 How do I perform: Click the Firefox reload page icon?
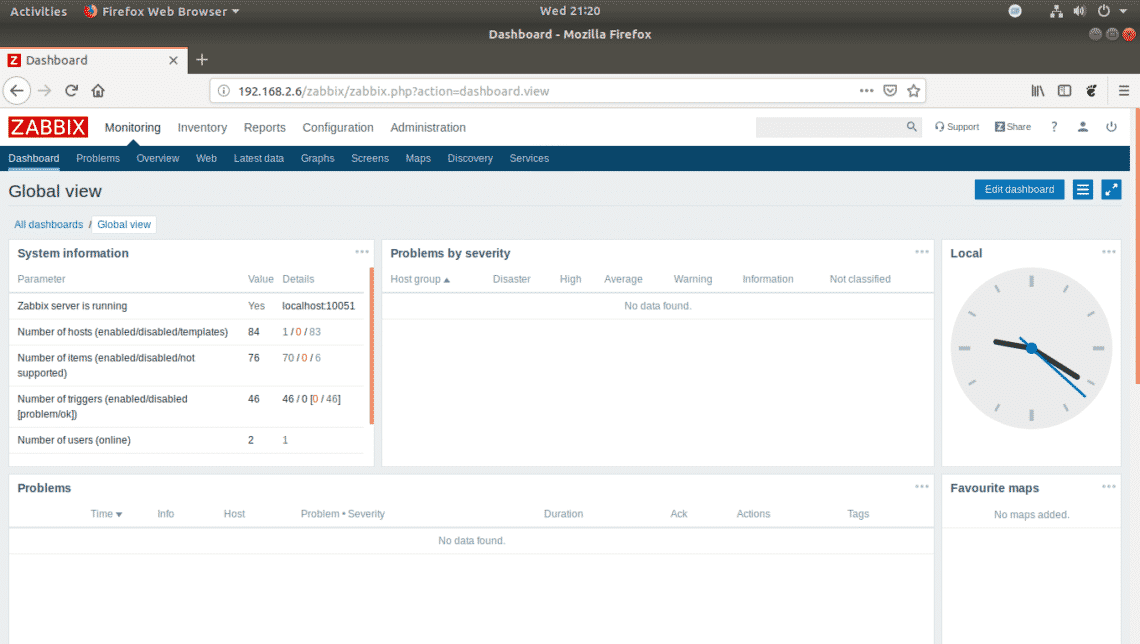[x=72, y=90]
